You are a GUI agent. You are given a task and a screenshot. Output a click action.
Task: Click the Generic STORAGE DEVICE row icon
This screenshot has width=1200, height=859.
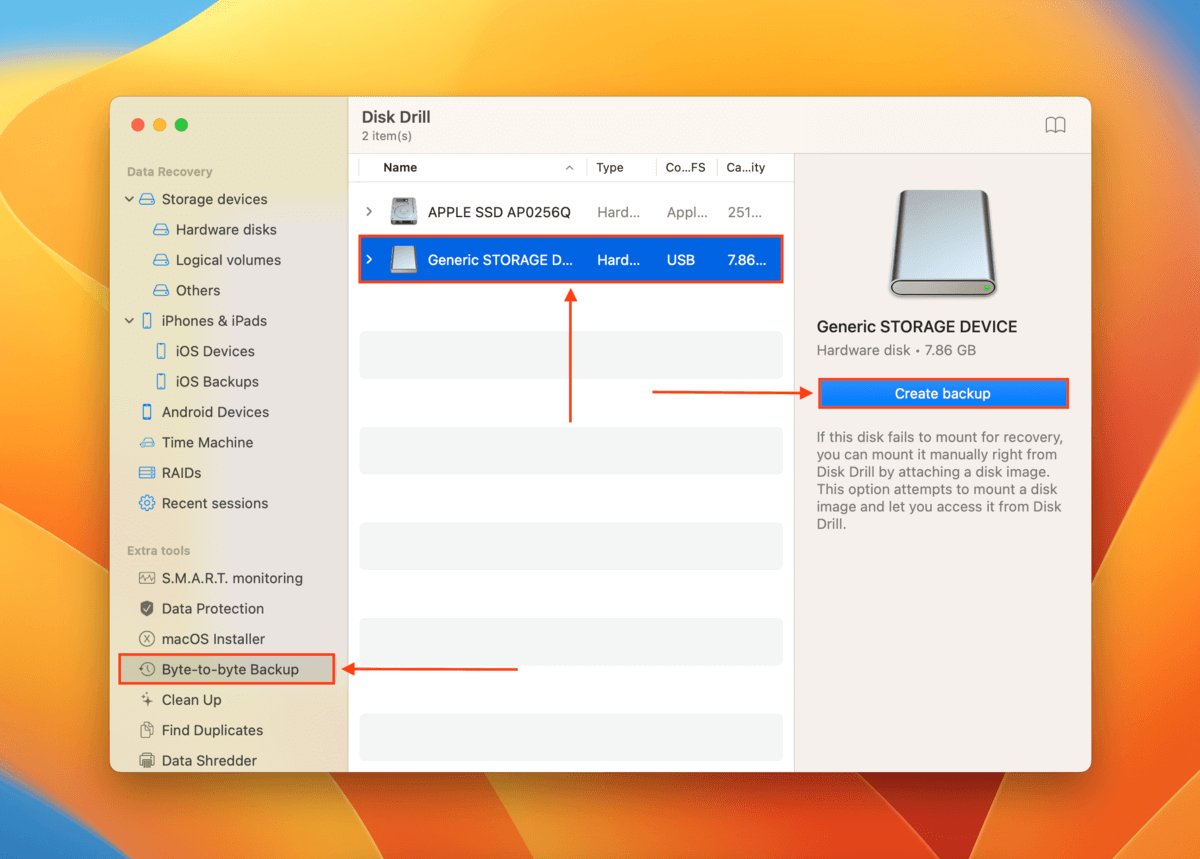click(404, 260)
